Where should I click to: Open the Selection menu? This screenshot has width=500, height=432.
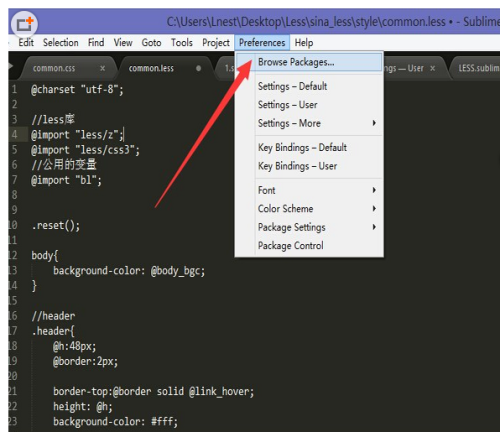pos(61,43)
